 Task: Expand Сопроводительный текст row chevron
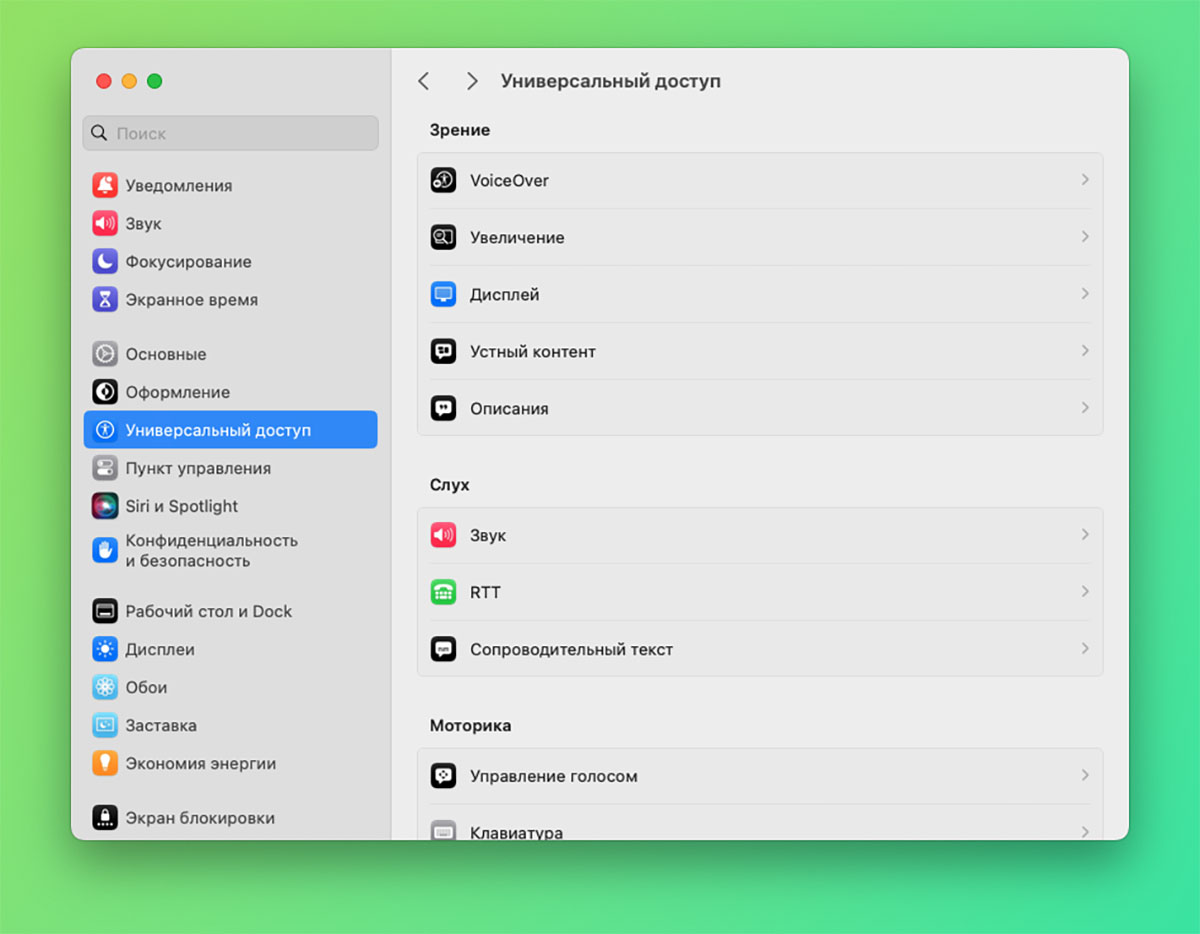[1085, 649]
